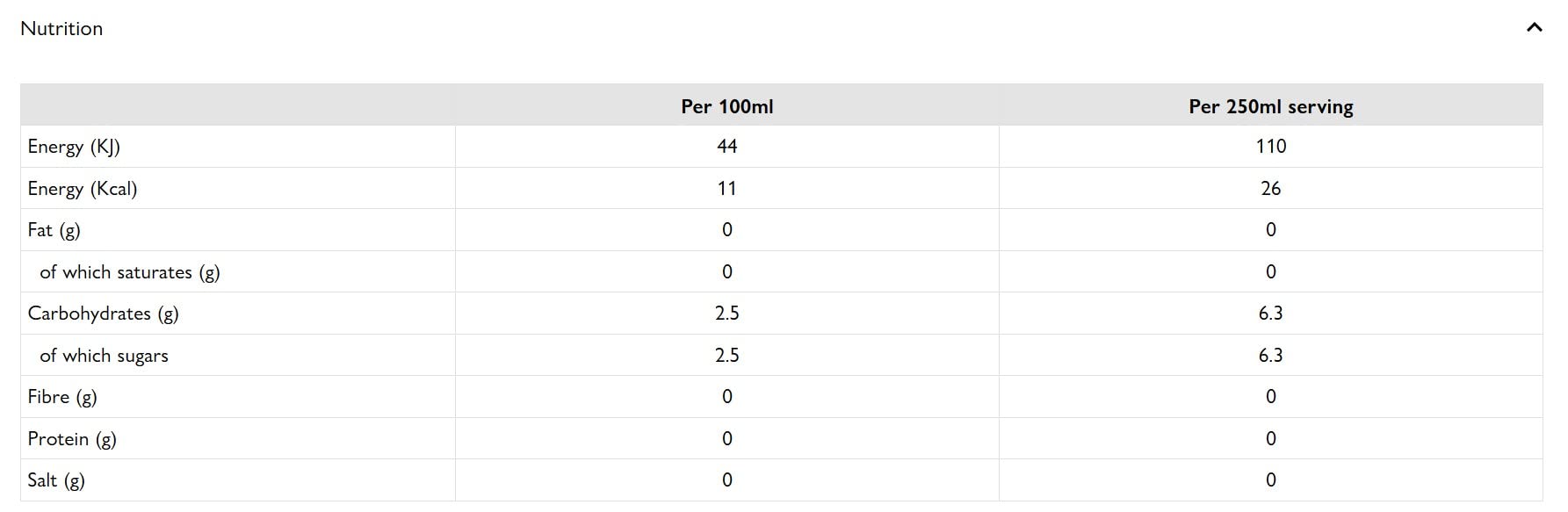Click the Per 250ml serving column header
The width and height of the screenshot is (1568, 512).
click(1270, 106)
